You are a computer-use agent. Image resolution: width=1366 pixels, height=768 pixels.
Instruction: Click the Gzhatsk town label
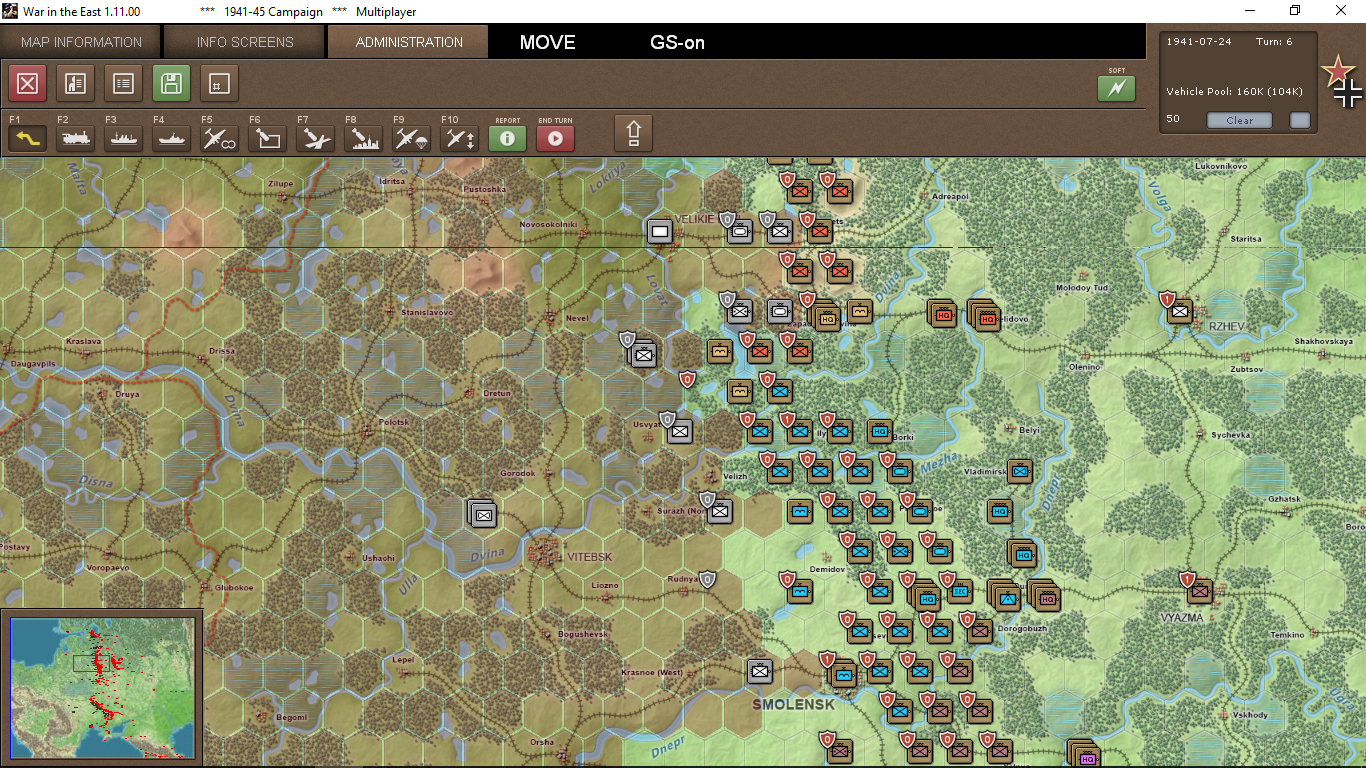click(1284, 498)
